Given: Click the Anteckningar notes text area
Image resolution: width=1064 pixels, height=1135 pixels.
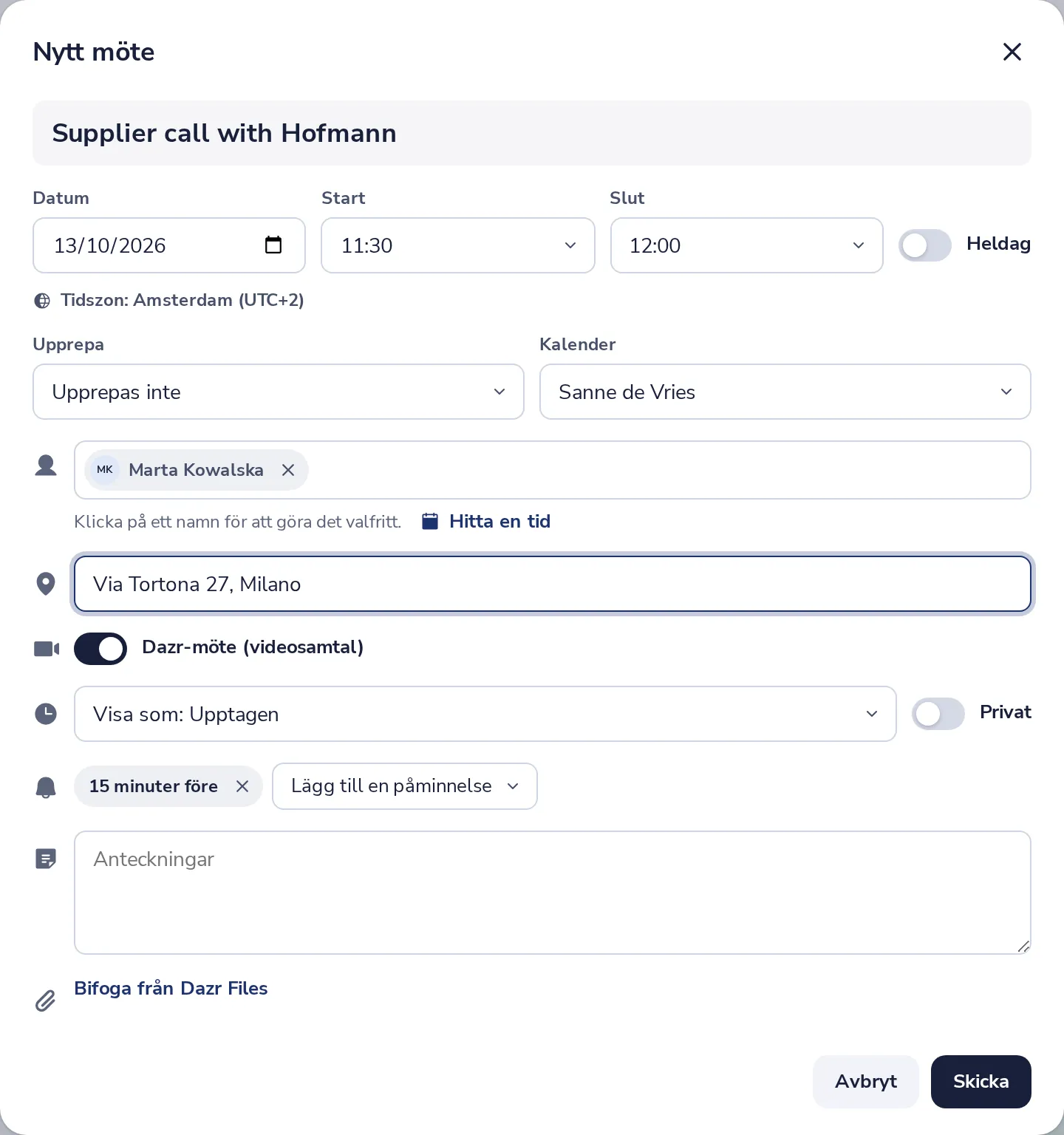Looking at the screenshot, I should point(553,893).
